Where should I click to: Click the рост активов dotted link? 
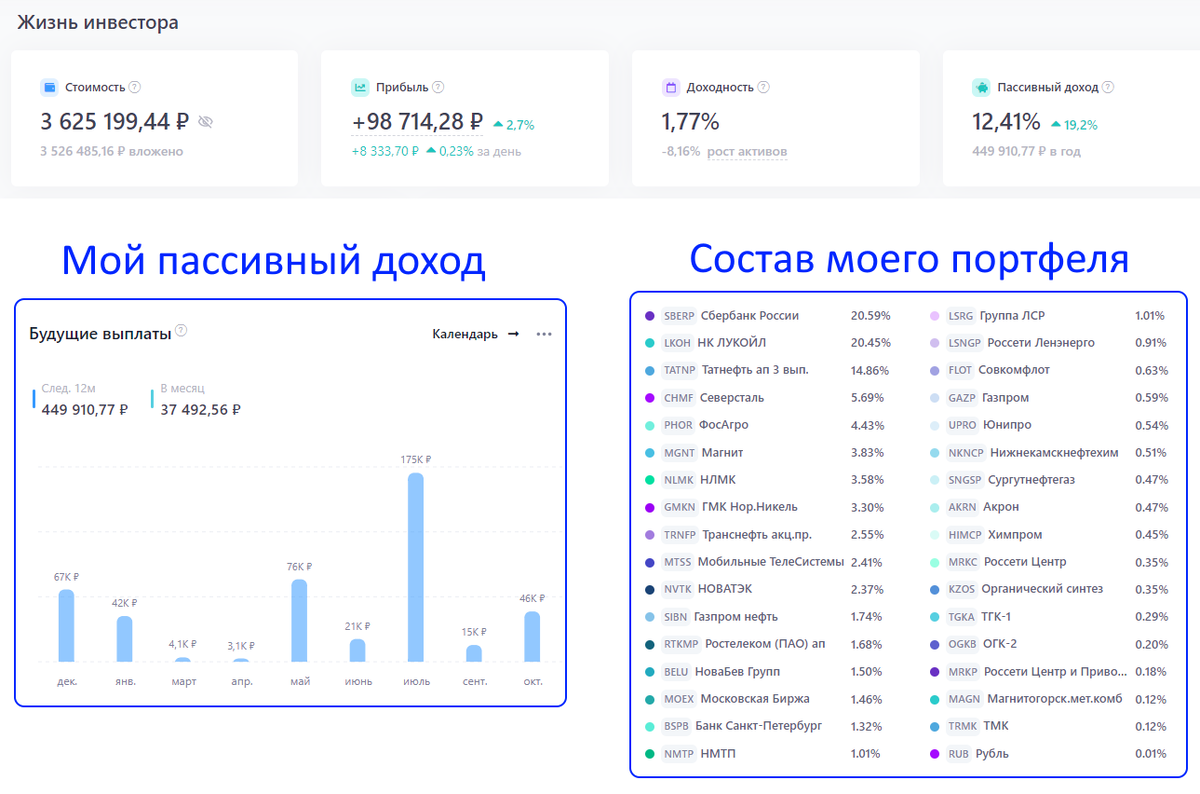click(747, 152)
